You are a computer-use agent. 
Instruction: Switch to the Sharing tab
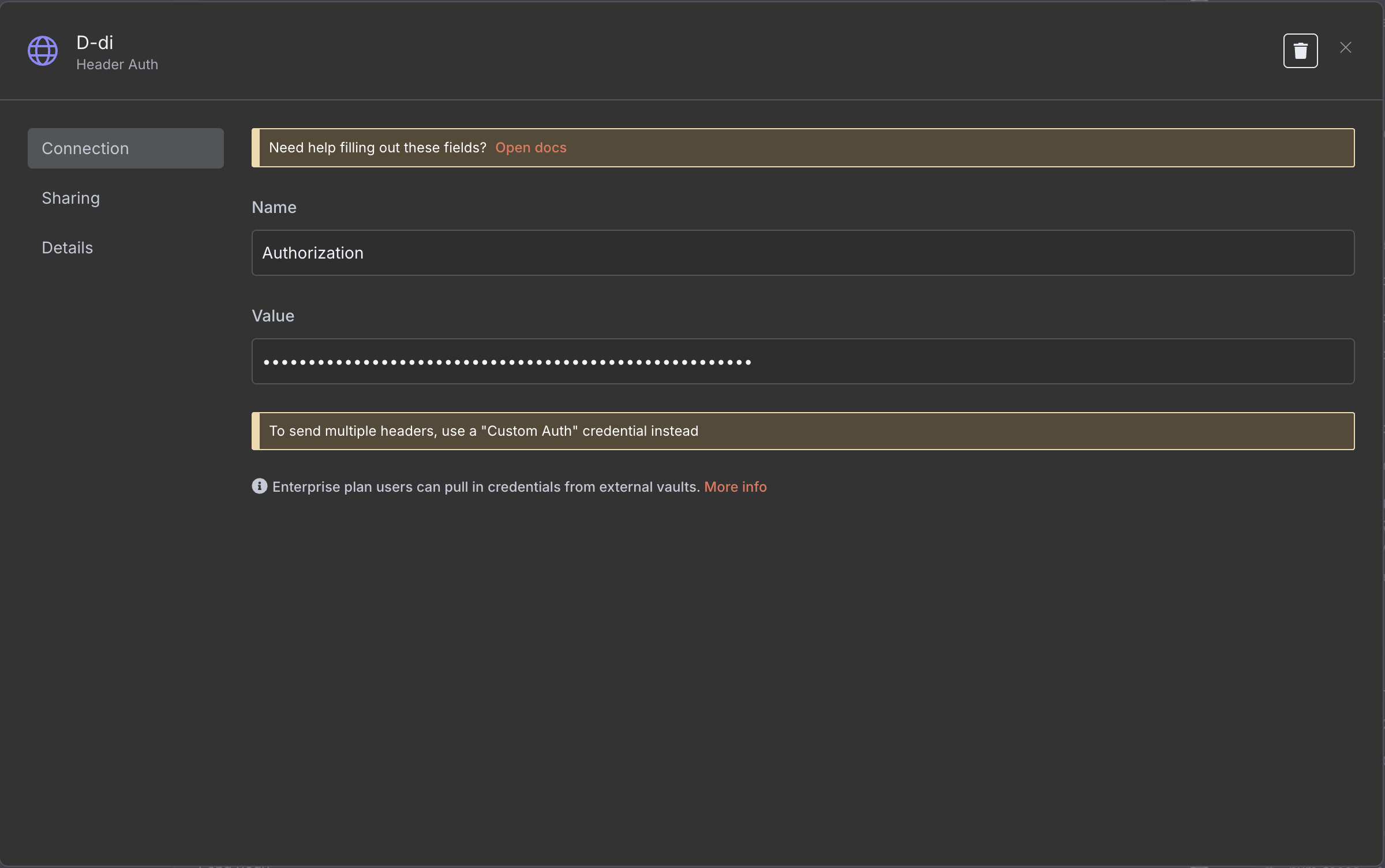70,198
